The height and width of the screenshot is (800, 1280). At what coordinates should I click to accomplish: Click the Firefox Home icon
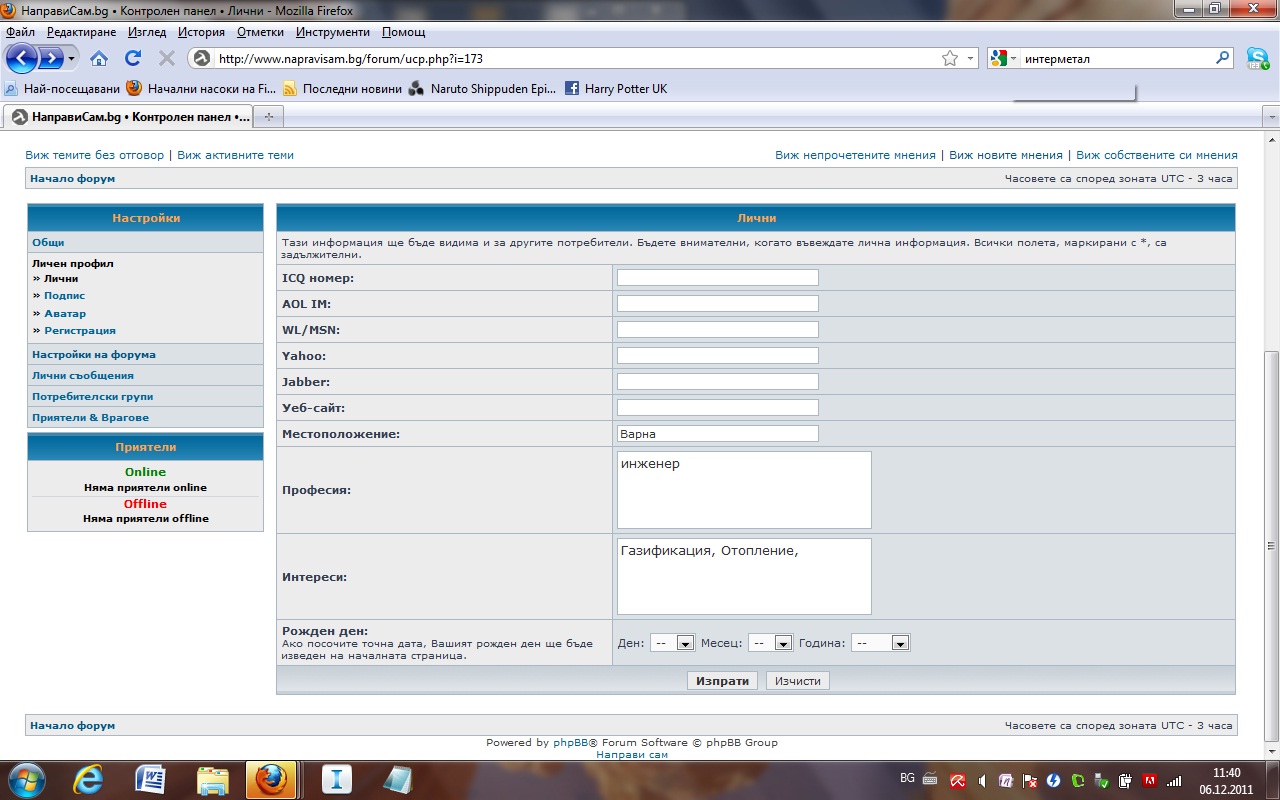[99, 58]
